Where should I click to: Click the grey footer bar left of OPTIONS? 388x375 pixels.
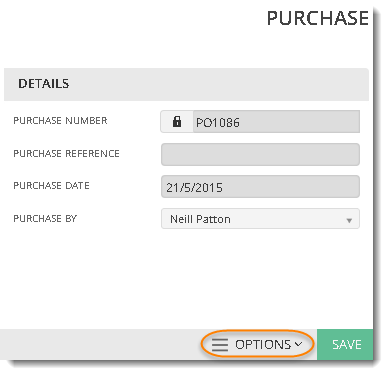point(100,344)
